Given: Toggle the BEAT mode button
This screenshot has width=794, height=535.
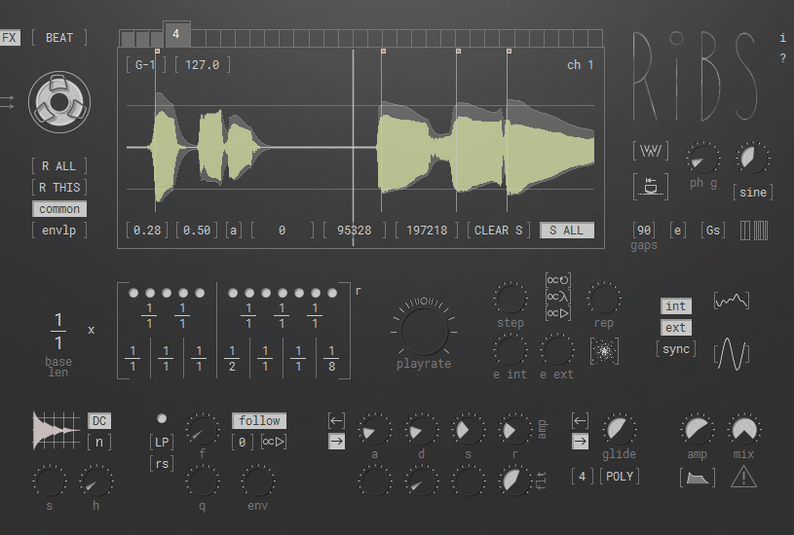Looking at the screenshot, I should click(x=59, y=37).
